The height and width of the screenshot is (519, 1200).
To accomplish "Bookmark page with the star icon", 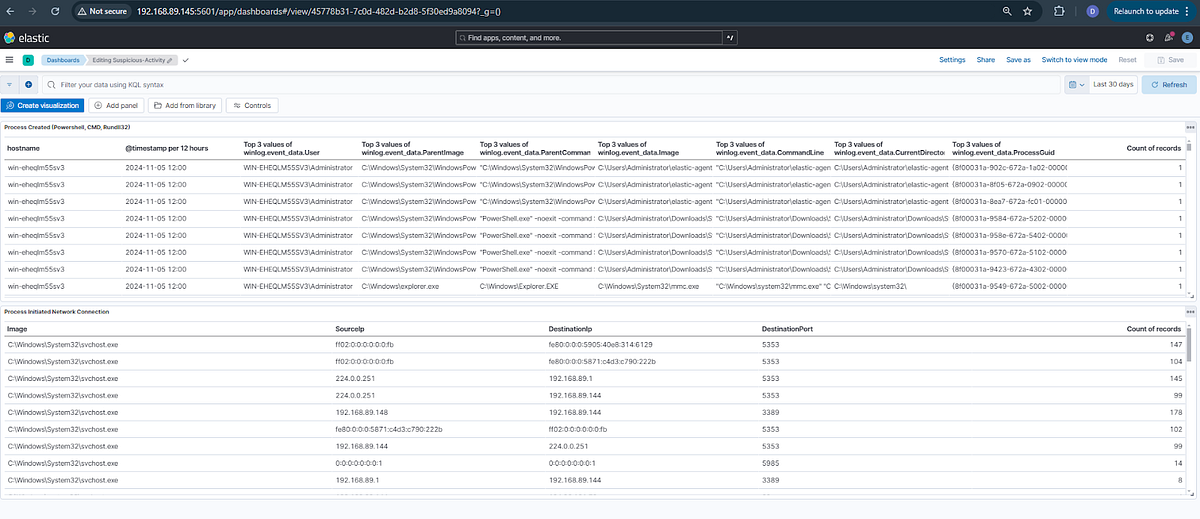I will click(1027, 11).
